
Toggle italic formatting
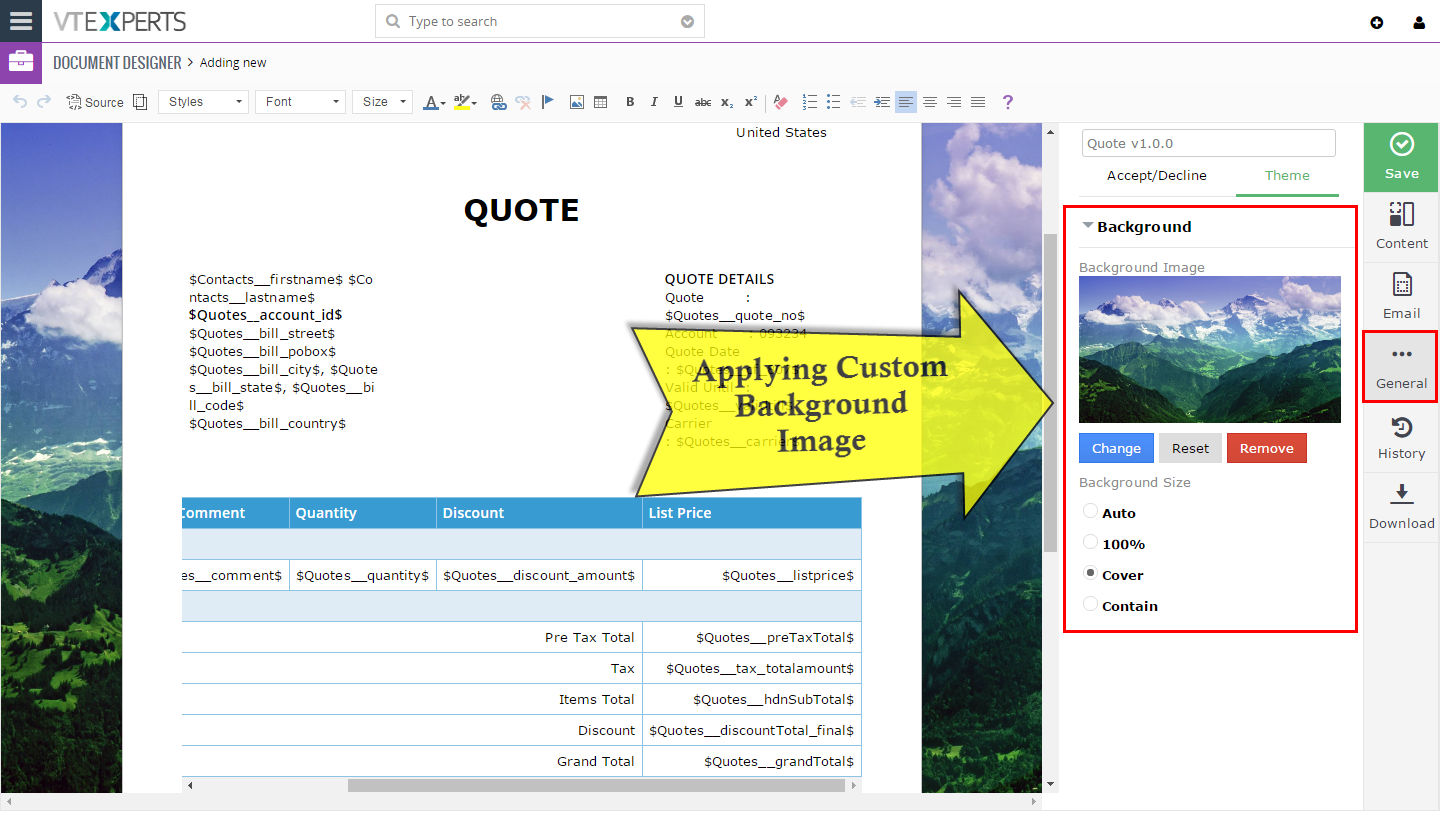[x=654, y=102]
